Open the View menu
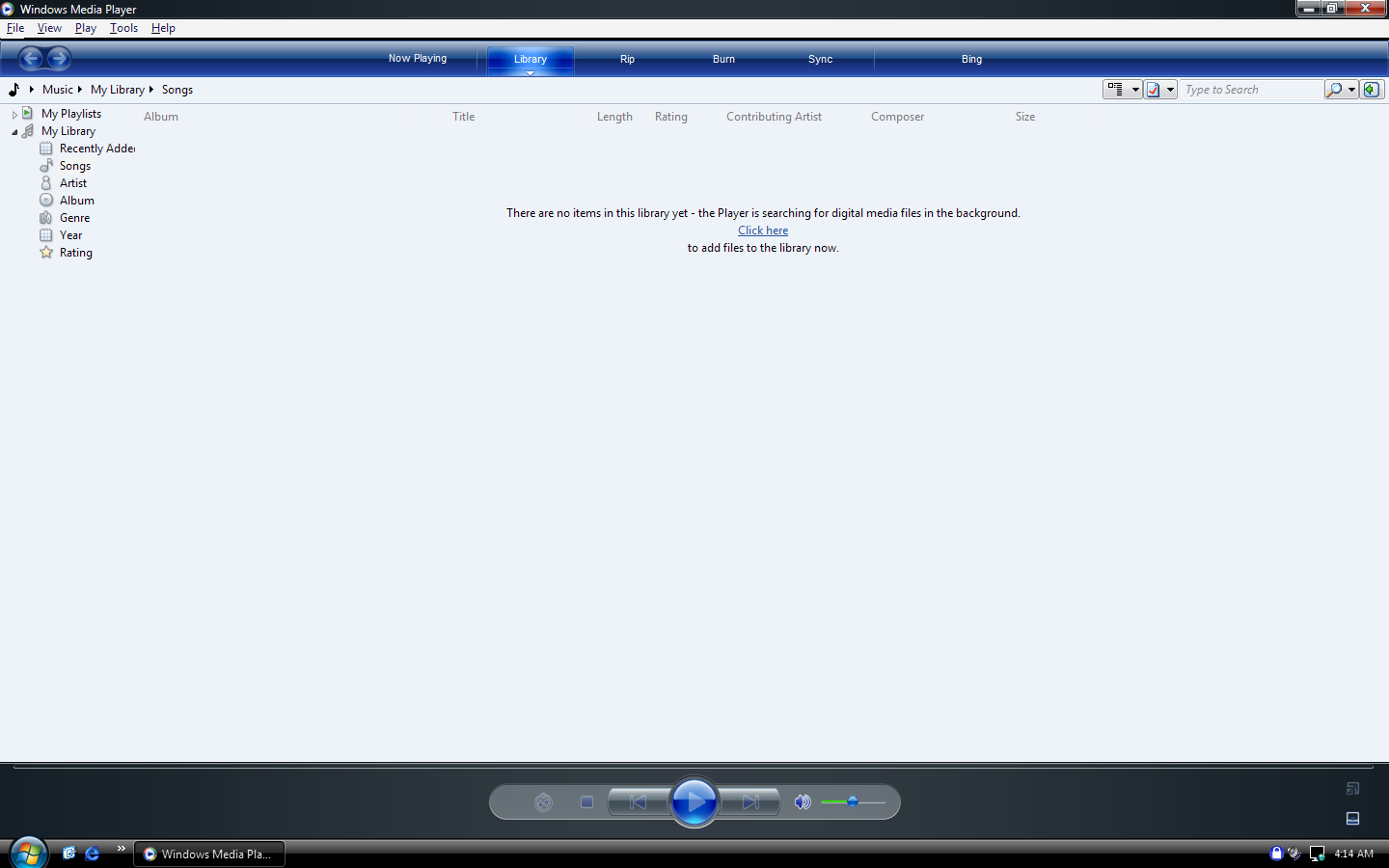This screenshot has height=868, width=1389. click(x=49, y=28)
